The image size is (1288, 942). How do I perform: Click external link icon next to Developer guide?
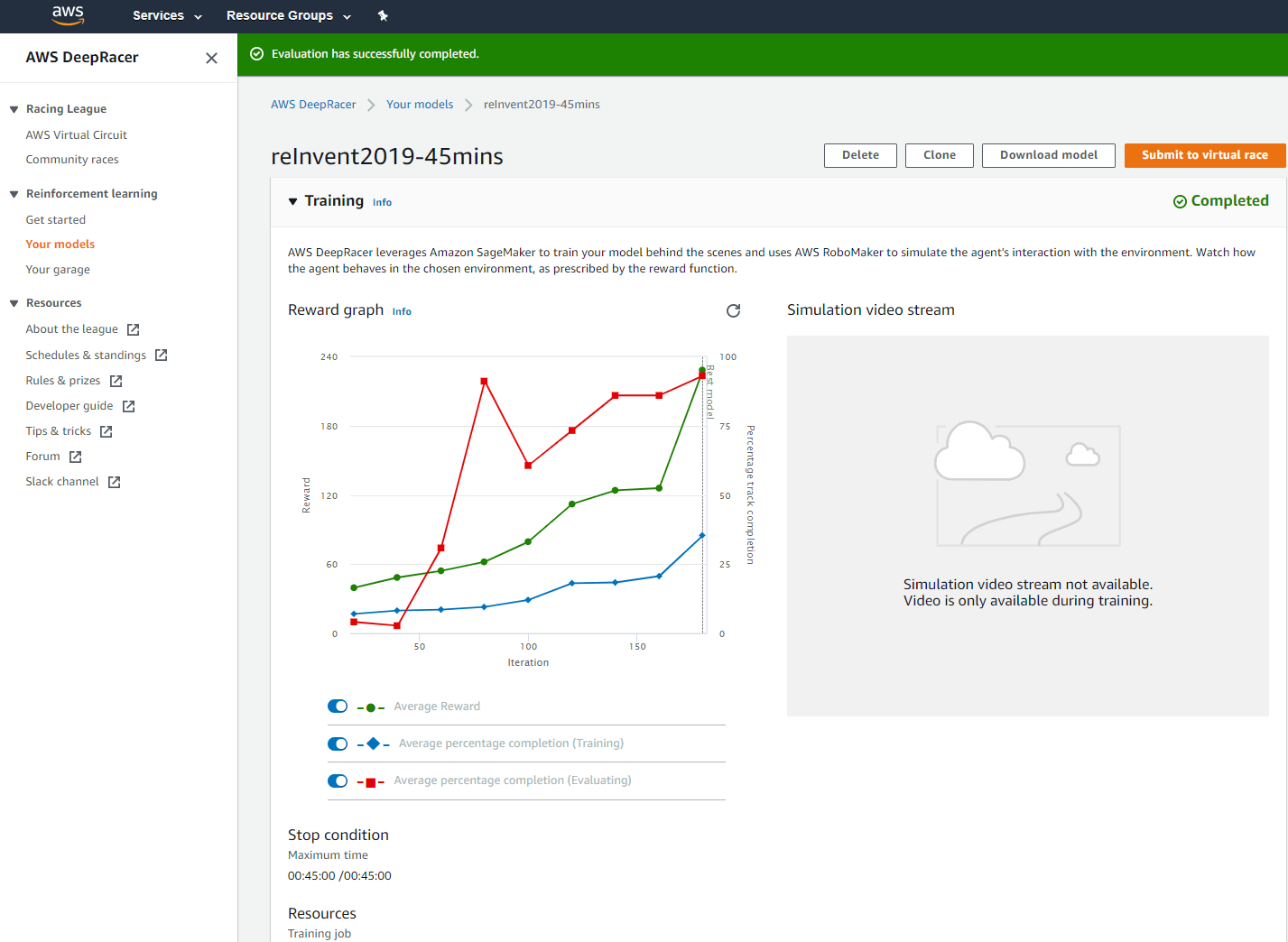(x=128, y=406)
